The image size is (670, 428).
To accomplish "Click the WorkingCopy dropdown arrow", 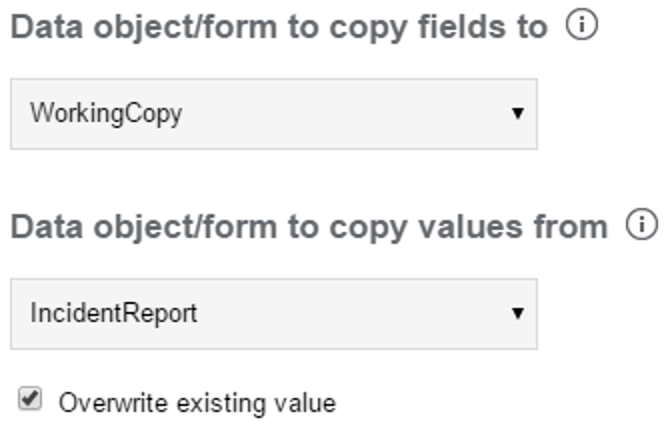I will click(x=517, y=113).
